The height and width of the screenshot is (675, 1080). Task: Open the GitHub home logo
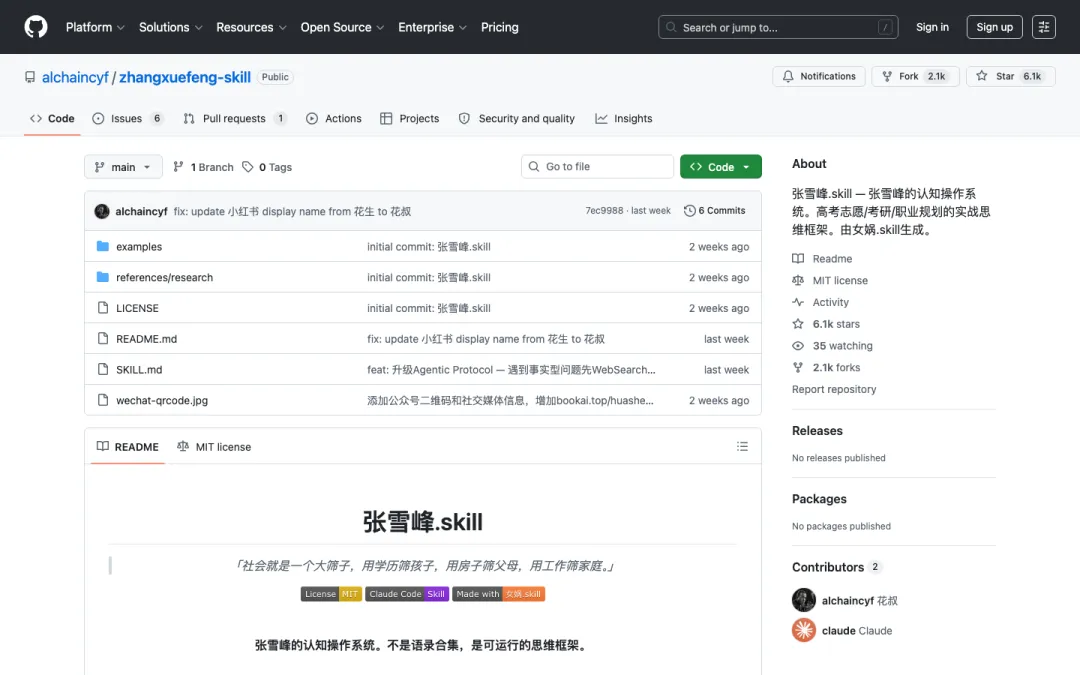[x=36, y=27]
